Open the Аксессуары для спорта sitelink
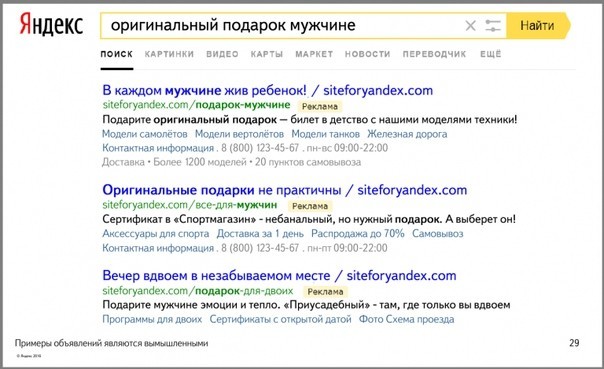The width and height of the screenshot is (604, 369). tap(156, 234)
